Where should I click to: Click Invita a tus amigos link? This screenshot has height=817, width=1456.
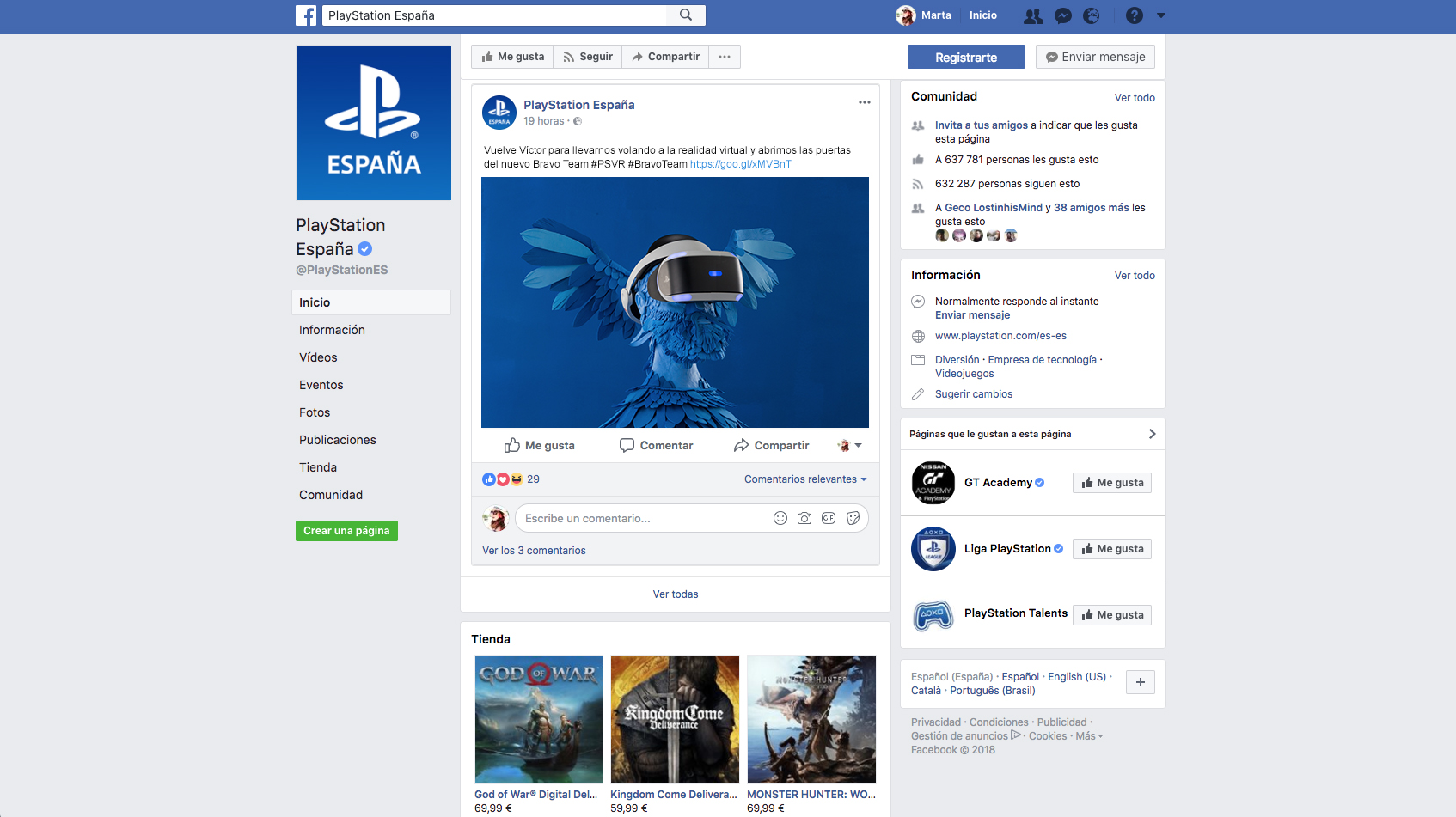pos(982,125)
